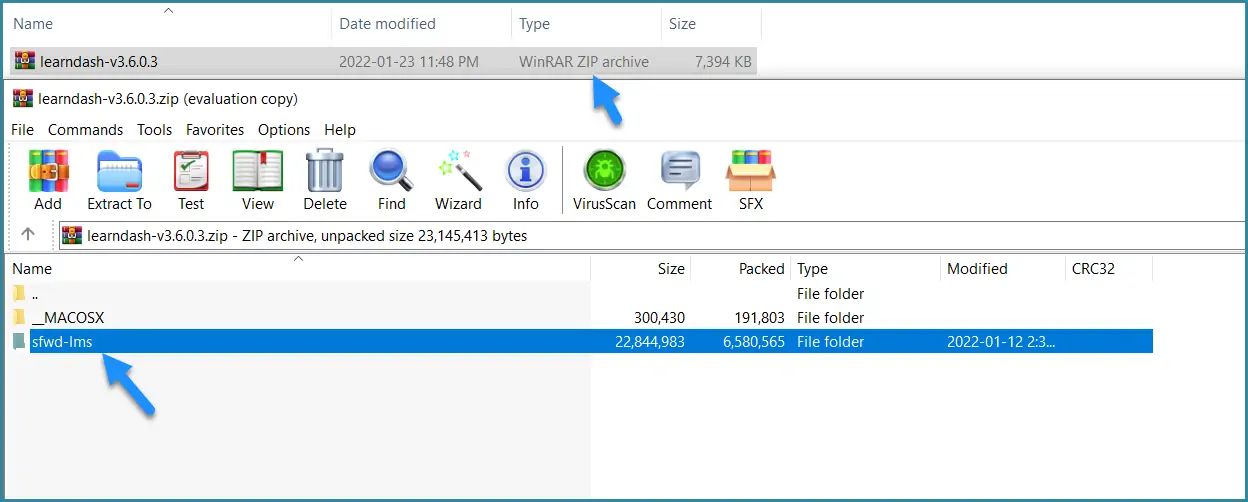Click the Delete recycle bin icon
The width and height of the screenshot is (1248, 502).
[x=325, y=171]
